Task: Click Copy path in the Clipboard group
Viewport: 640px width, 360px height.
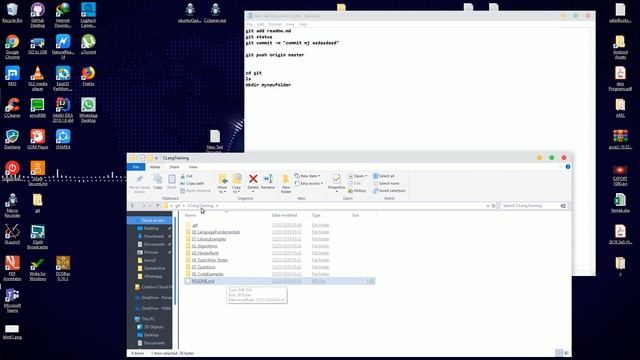Action: coord(192,183)
